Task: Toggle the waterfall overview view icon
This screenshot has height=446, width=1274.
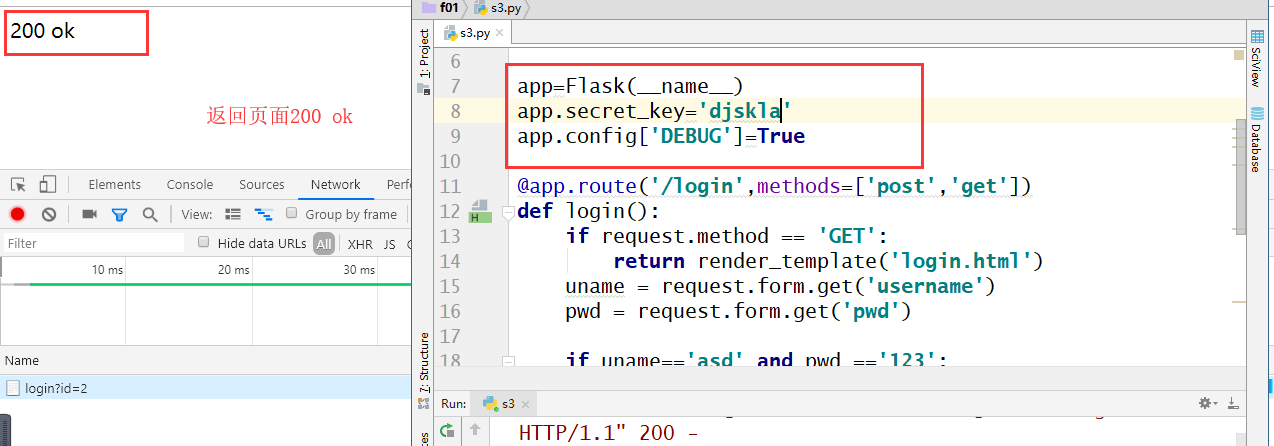Action: click(264, 214)
